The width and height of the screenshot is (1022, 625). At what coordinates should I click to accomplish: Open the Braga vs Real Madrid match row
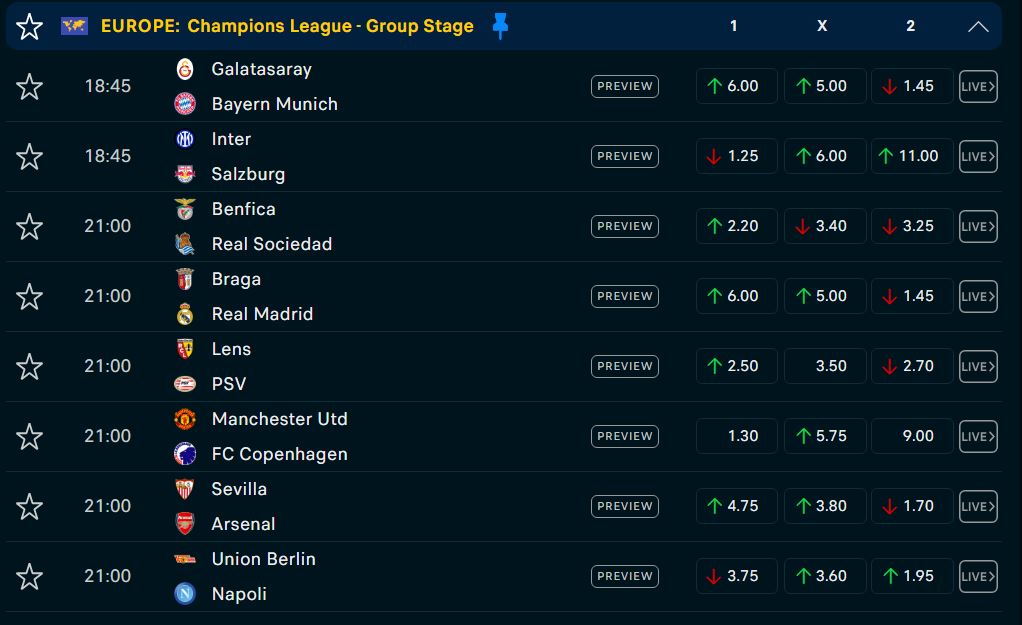(400, 296)
